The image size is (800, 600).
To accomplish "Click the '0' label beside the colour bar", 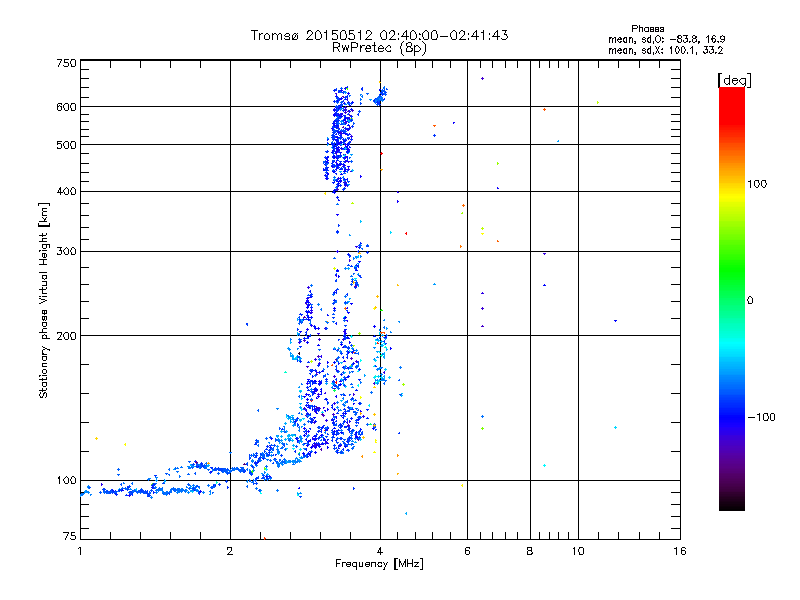I will point(750,301).
